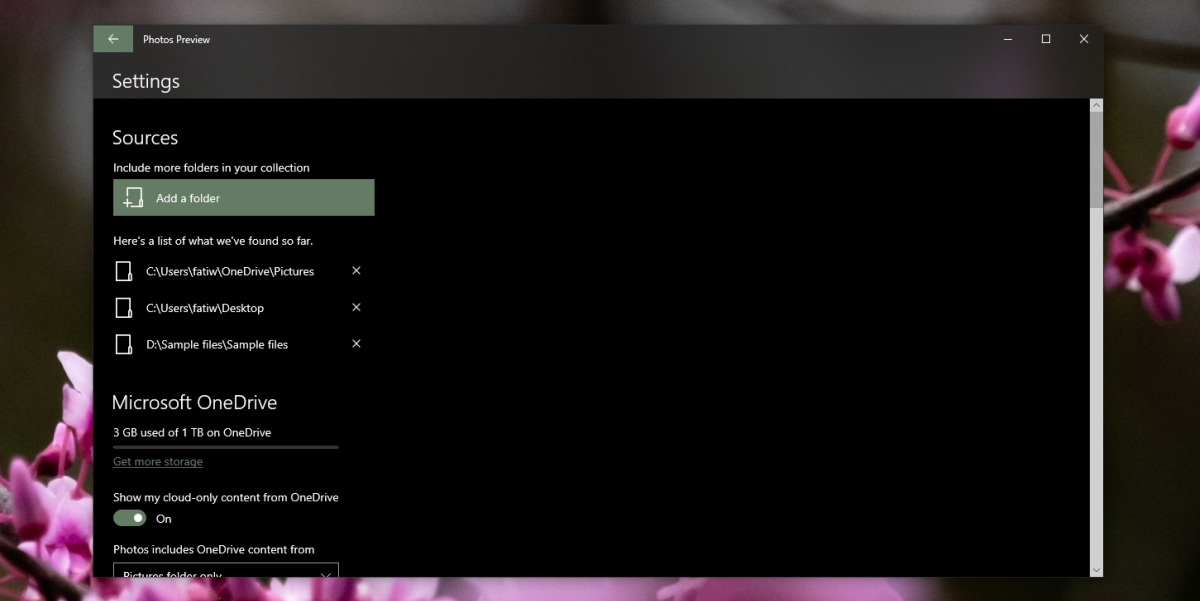1200x601 pixels.
Task: Click the Microsoft OneDrive section heading
Action: point(195,402)
